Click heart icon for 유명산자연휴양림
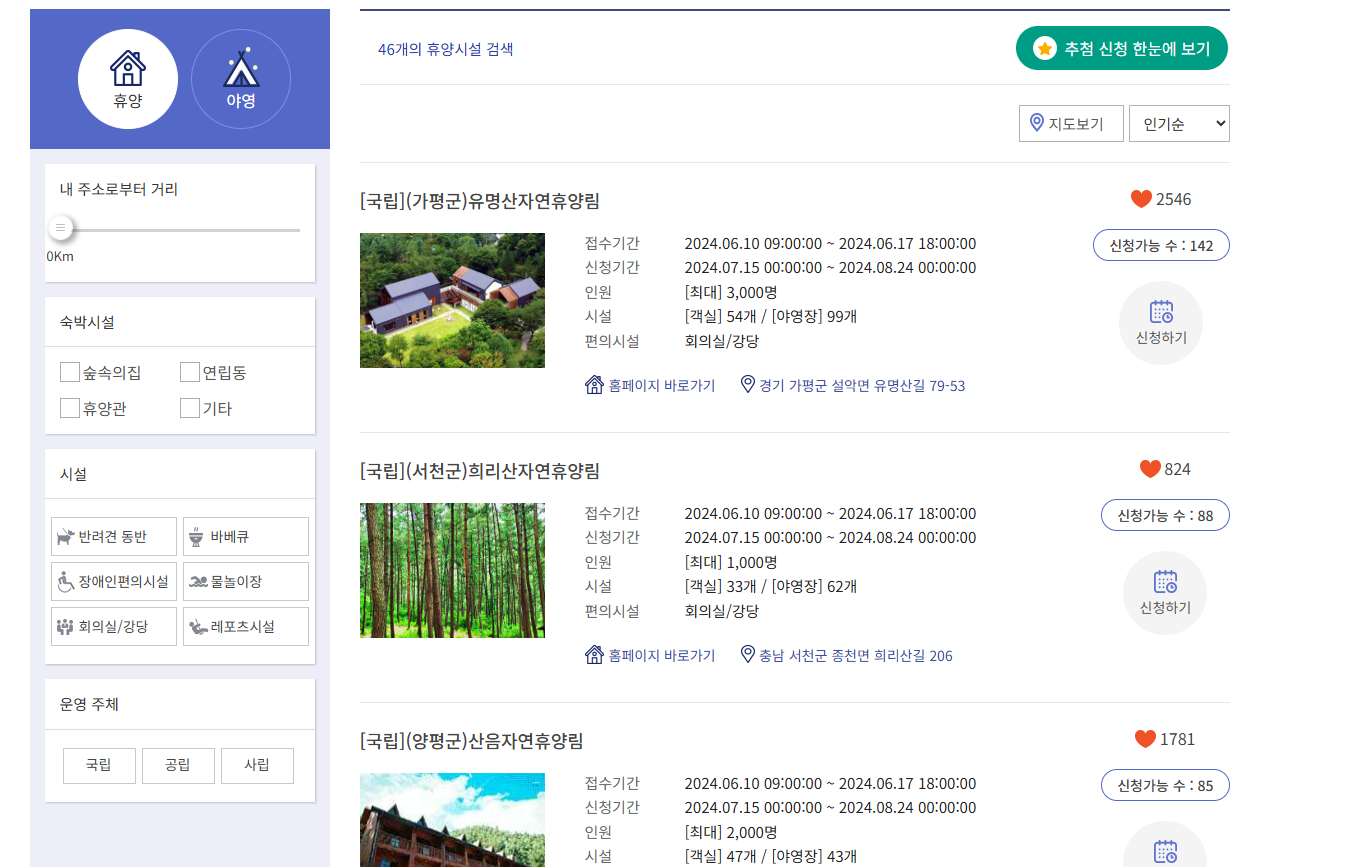This screenshot has height=867, width=1358. [x=1141, y=199]
